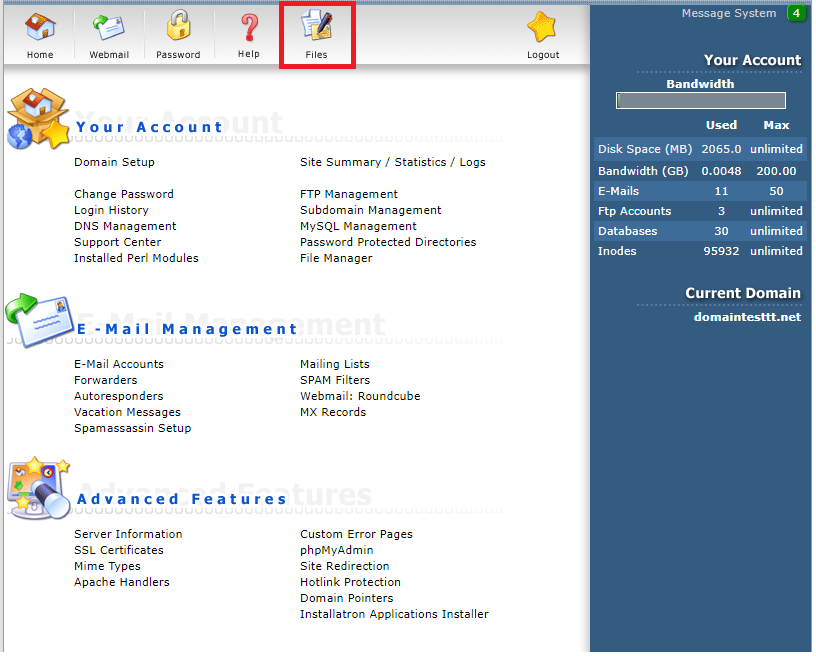Click the 2065.0 disk space used value
The width and height of the screenshot is (816, 656).
pos(722,150)
